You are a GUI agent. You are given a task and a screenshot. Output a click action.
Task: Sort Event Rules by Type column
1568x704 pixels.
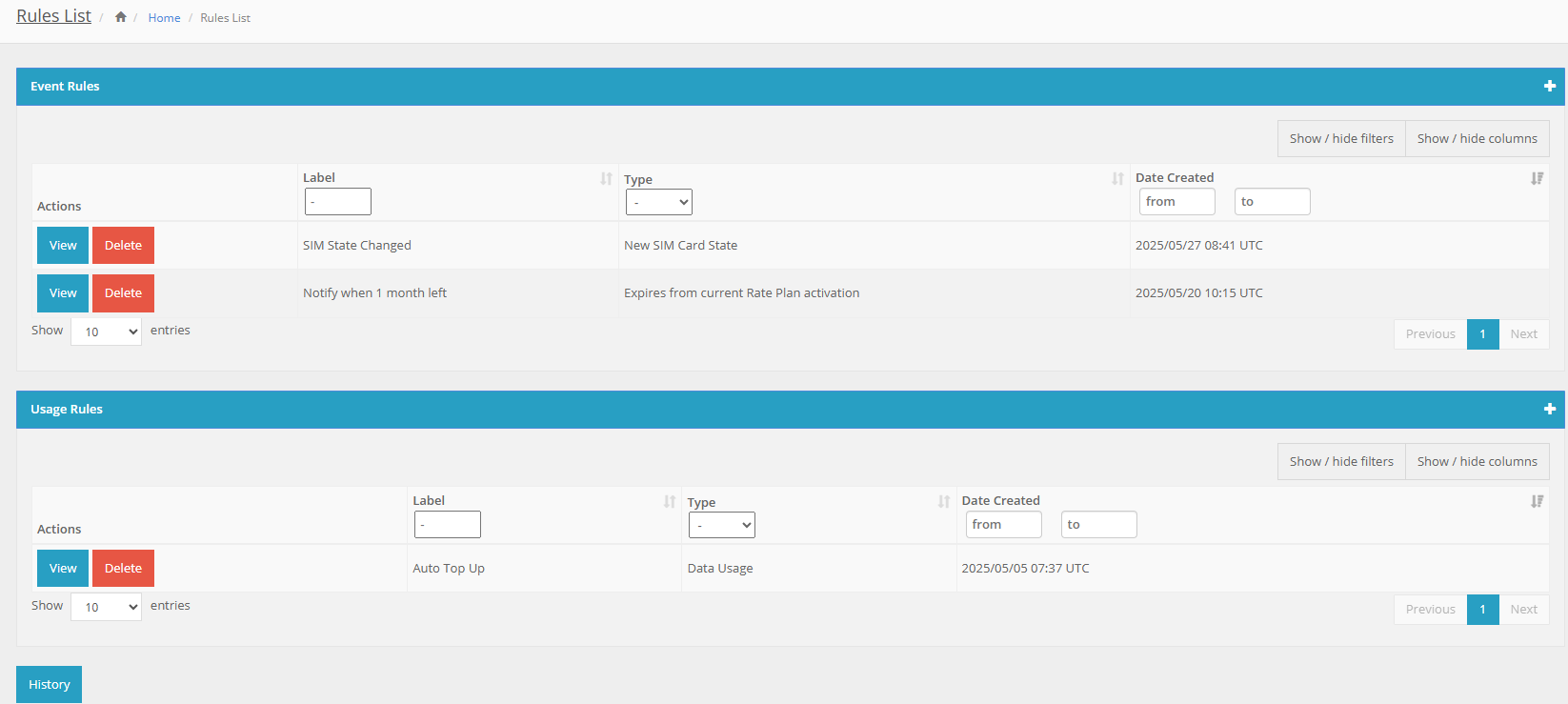[x=1117, y=178]
